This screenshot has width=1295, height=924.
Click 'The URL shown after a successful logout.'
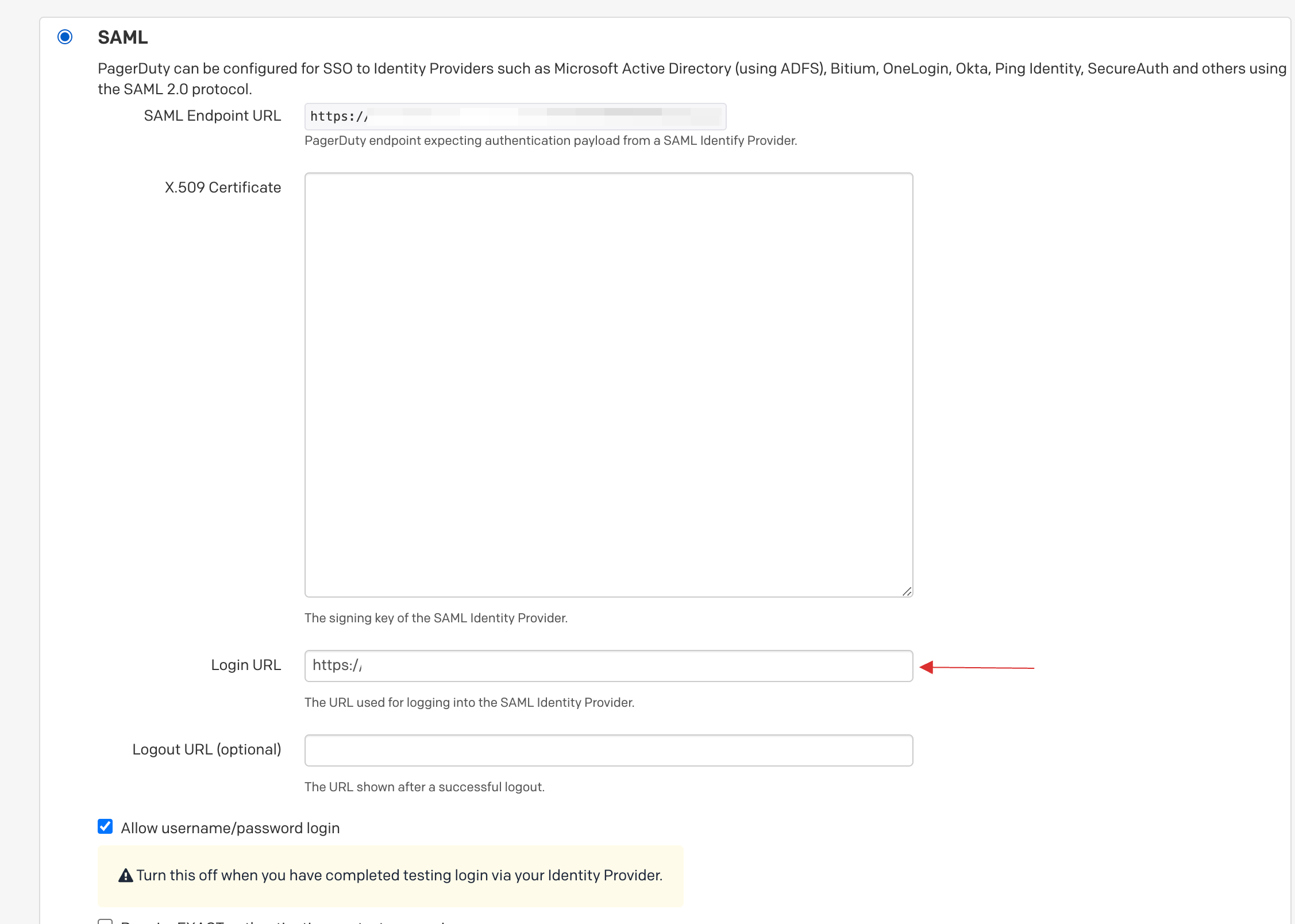[425, 787]
